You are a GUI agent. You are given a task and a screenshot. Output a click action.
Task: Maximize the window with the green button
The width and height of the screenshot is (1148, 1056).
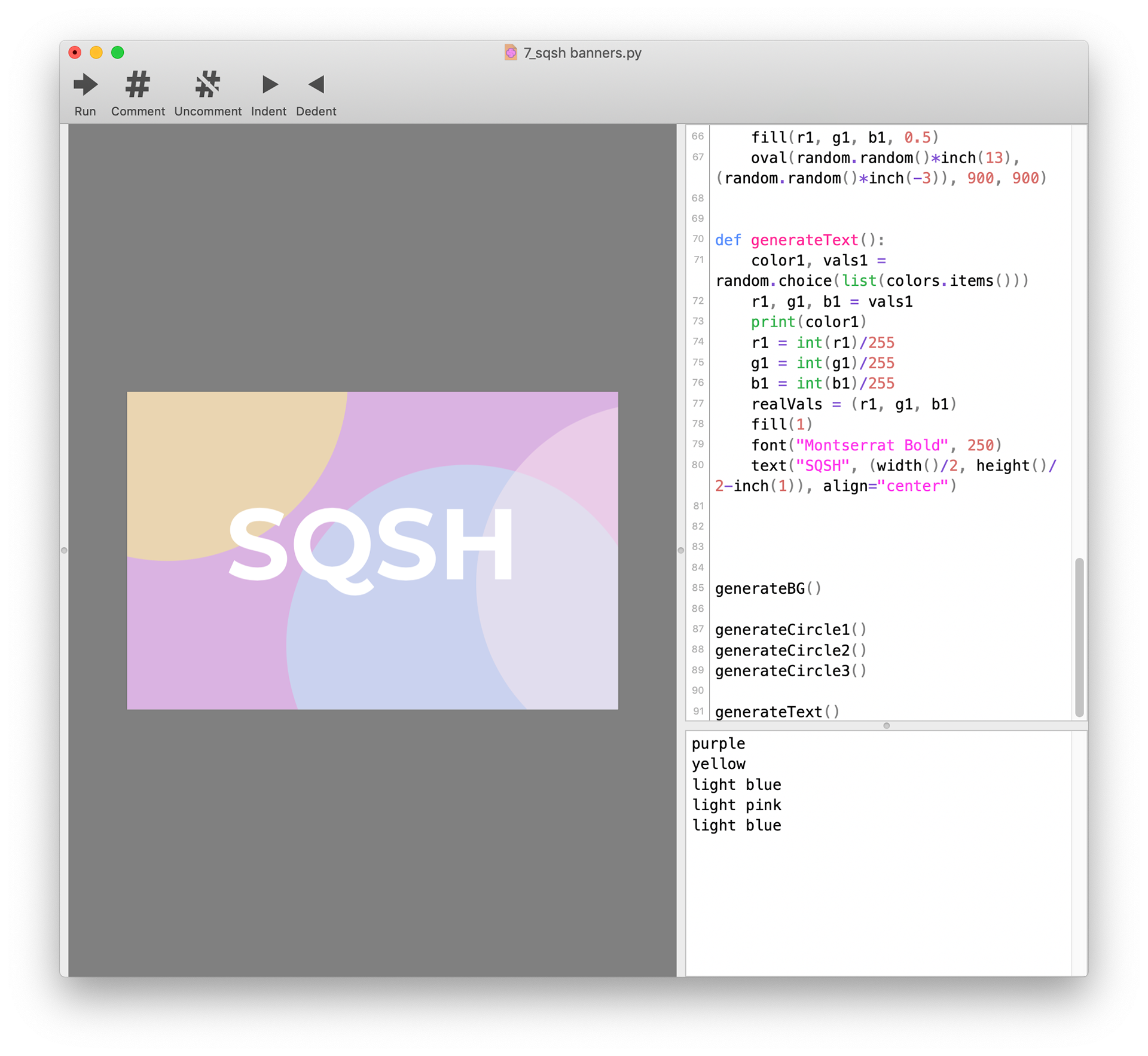coord(118,53)
